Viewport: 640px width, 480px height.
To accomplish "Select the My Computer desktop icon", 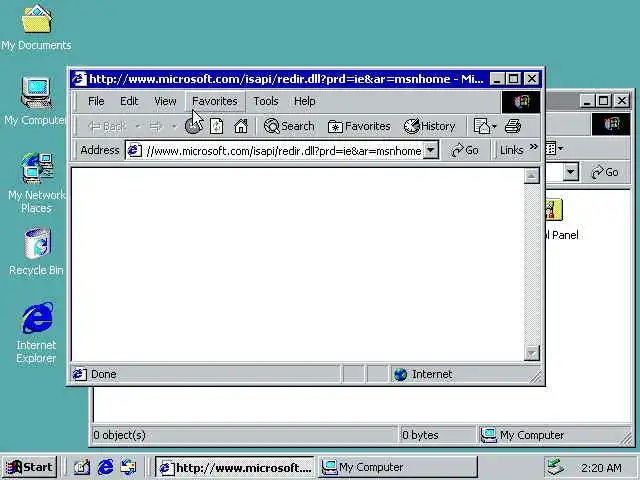I will [x=36, y=101].
